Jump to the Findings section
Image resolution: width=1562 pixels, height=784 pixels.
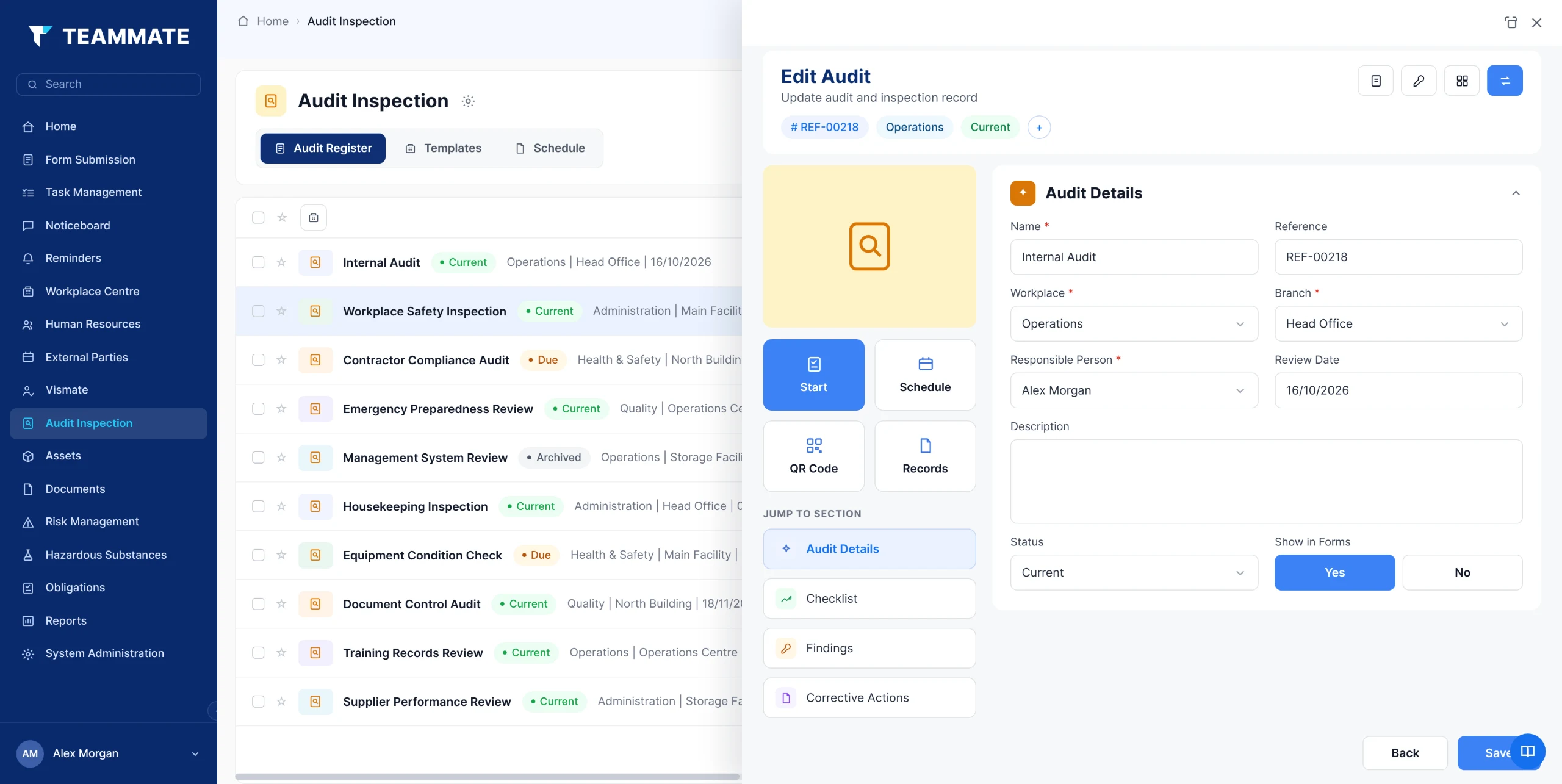point(869,648)
